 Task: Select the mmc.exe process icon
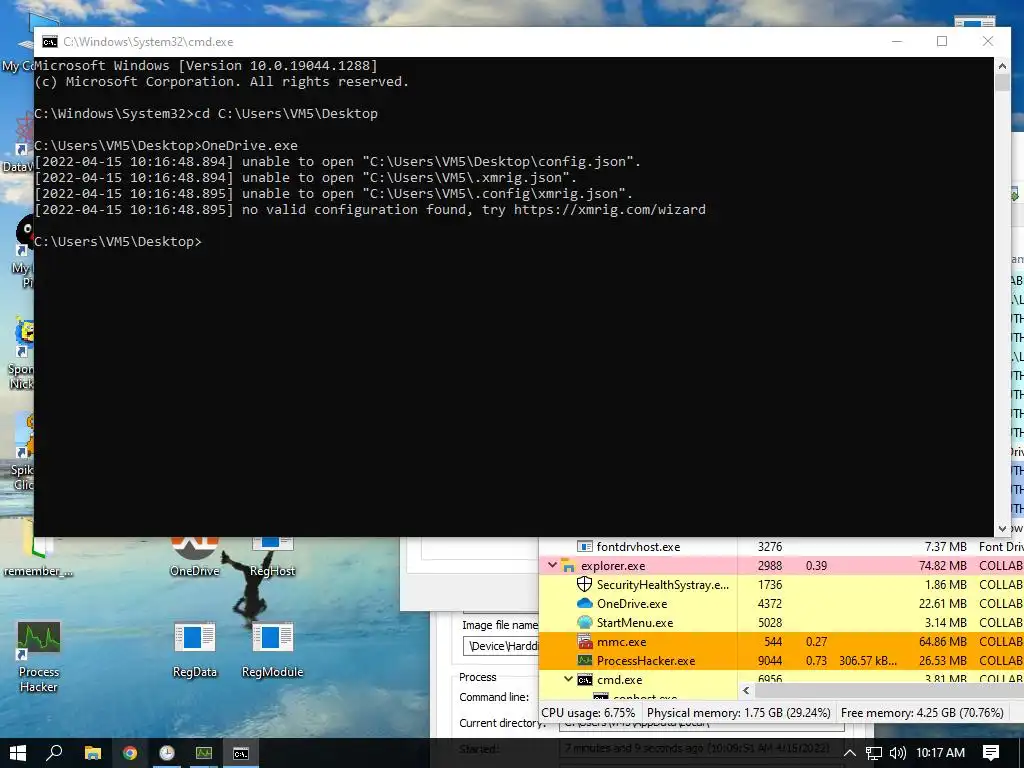coord(584,641)
